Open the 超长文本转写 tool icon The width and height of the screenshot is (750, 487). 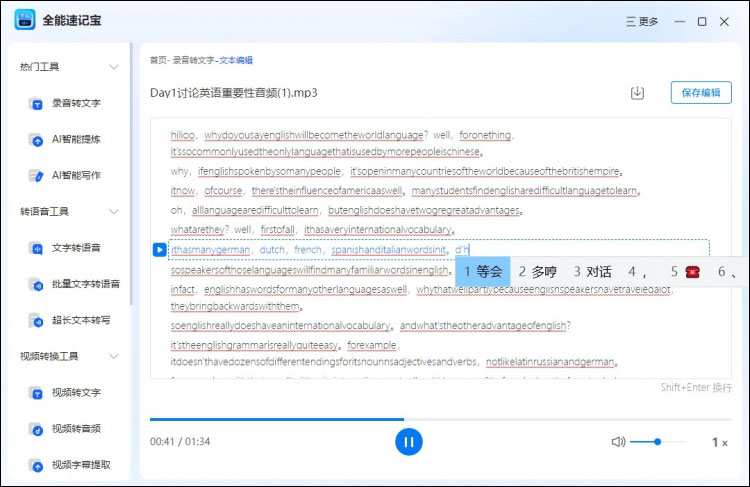click(x=36, y=321)
